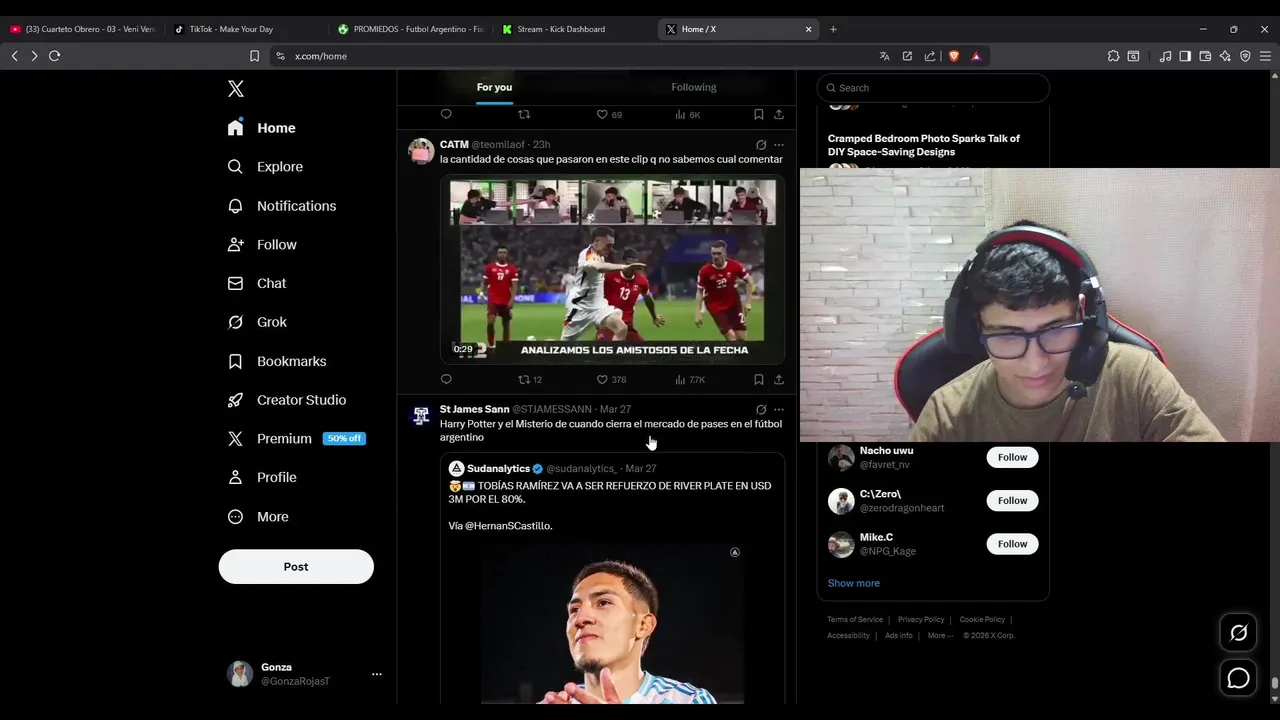Screen dimensions: 1280x720
Task: Open quoted Sudanalytics post name
Action: (x=498, y=469)
